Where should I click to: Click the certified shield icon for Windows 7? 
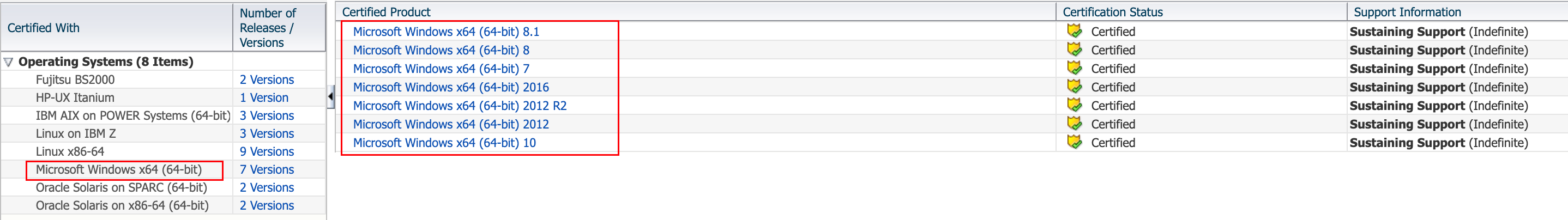1075,68
